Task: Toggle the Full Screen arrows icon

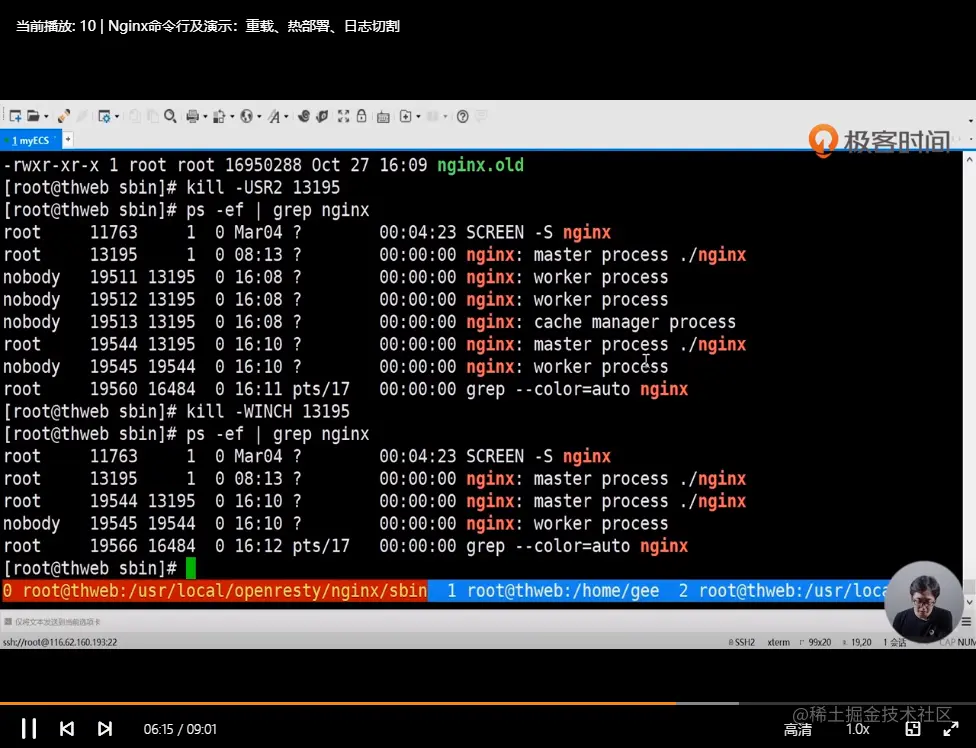Action: point(343,116)
